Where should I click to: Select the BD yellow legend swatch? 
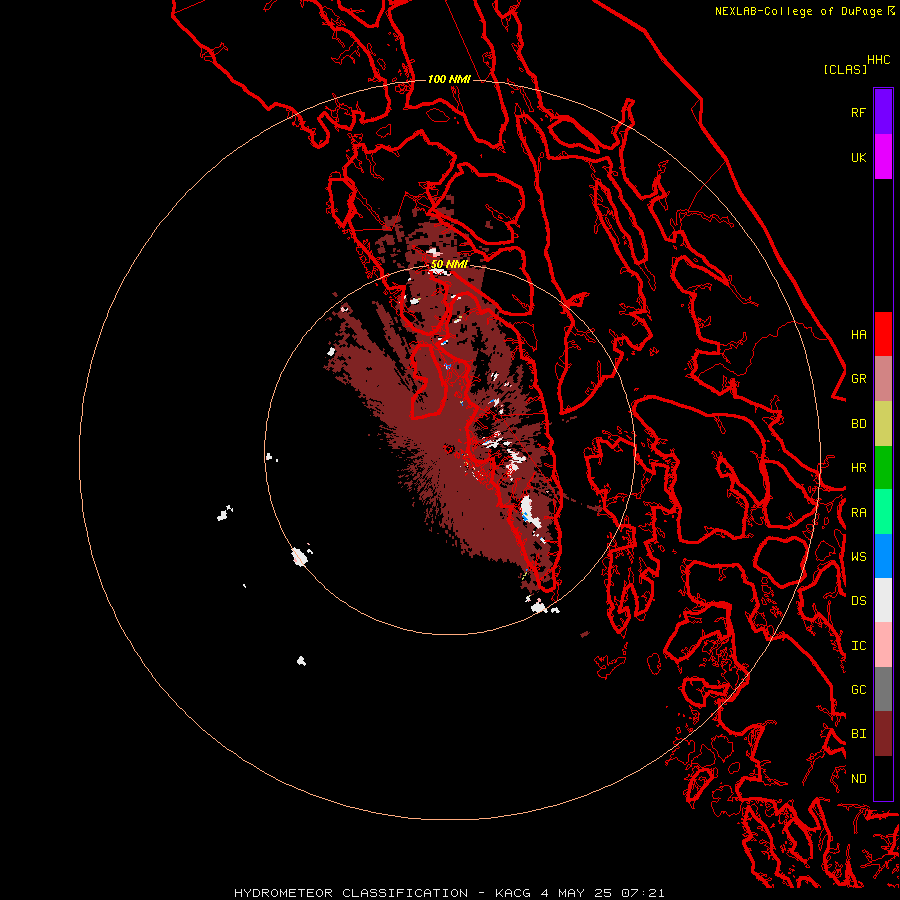coord(883,424)
